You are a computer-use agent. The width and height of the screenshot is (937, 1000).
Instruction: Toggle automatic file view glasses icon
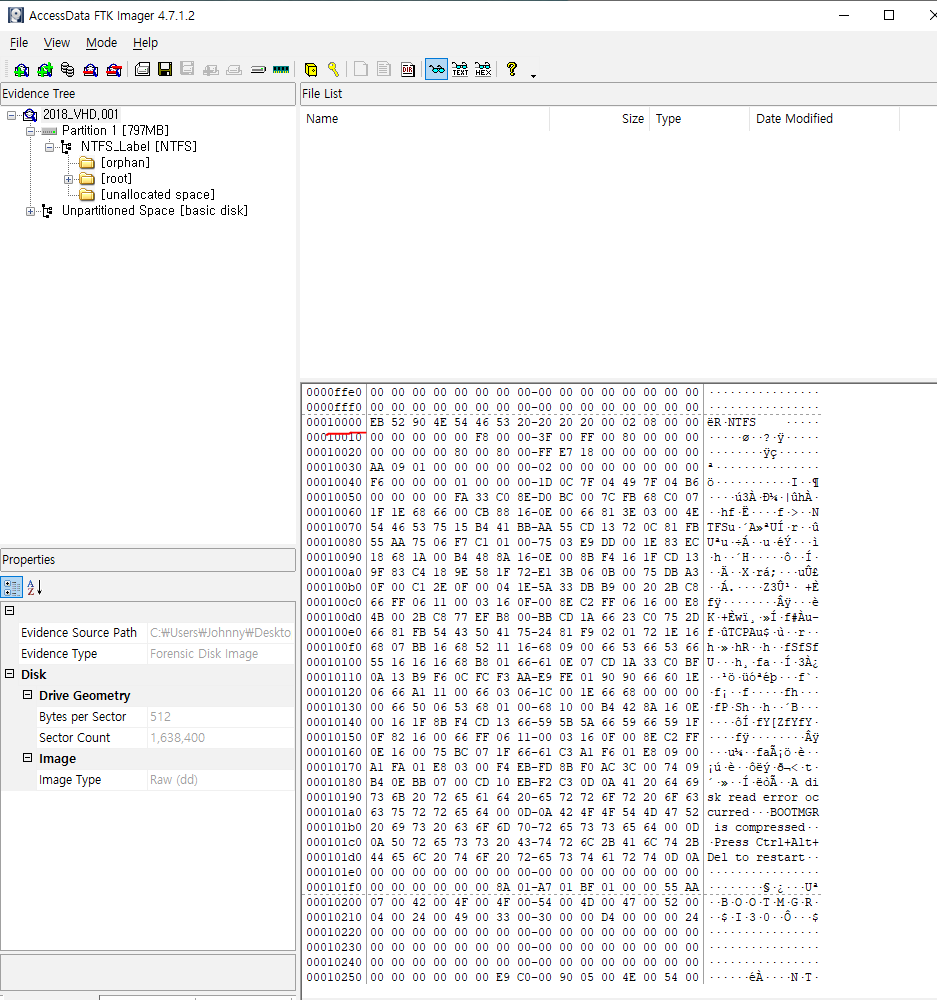click(437, 69)
